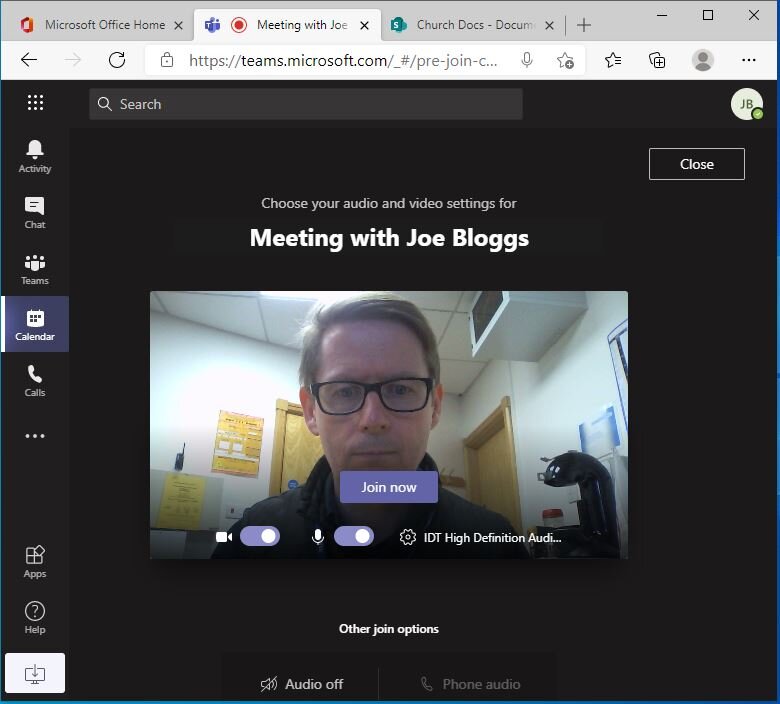Close the pre-join screen
Image resolution: width=780 pixels, height=704 pixels.
(696, 164)
